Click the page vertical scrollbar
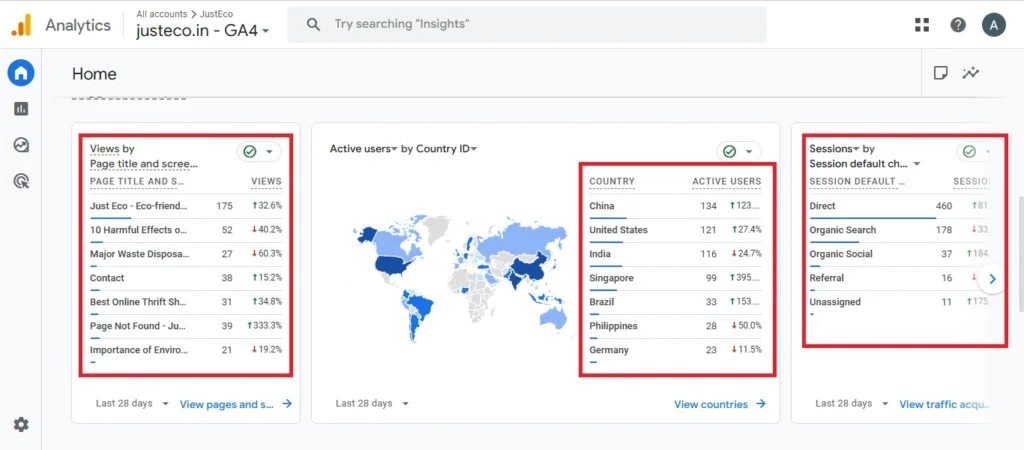 (x=1019, y=255)
